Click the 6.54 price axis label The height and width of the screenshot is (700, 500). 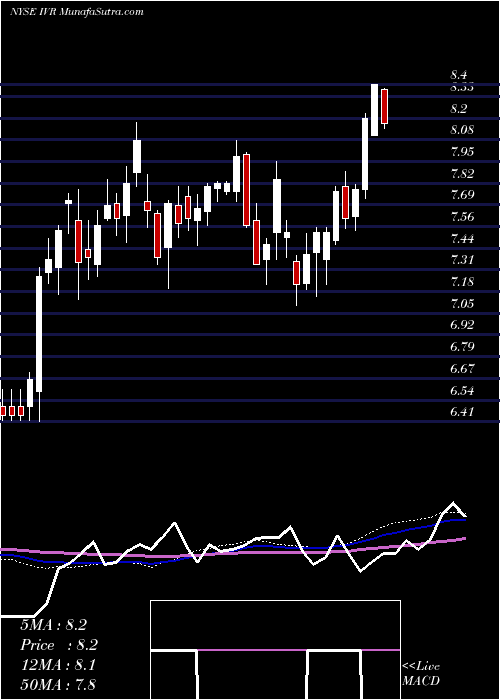pyautogui.click(x=462, y=390)
